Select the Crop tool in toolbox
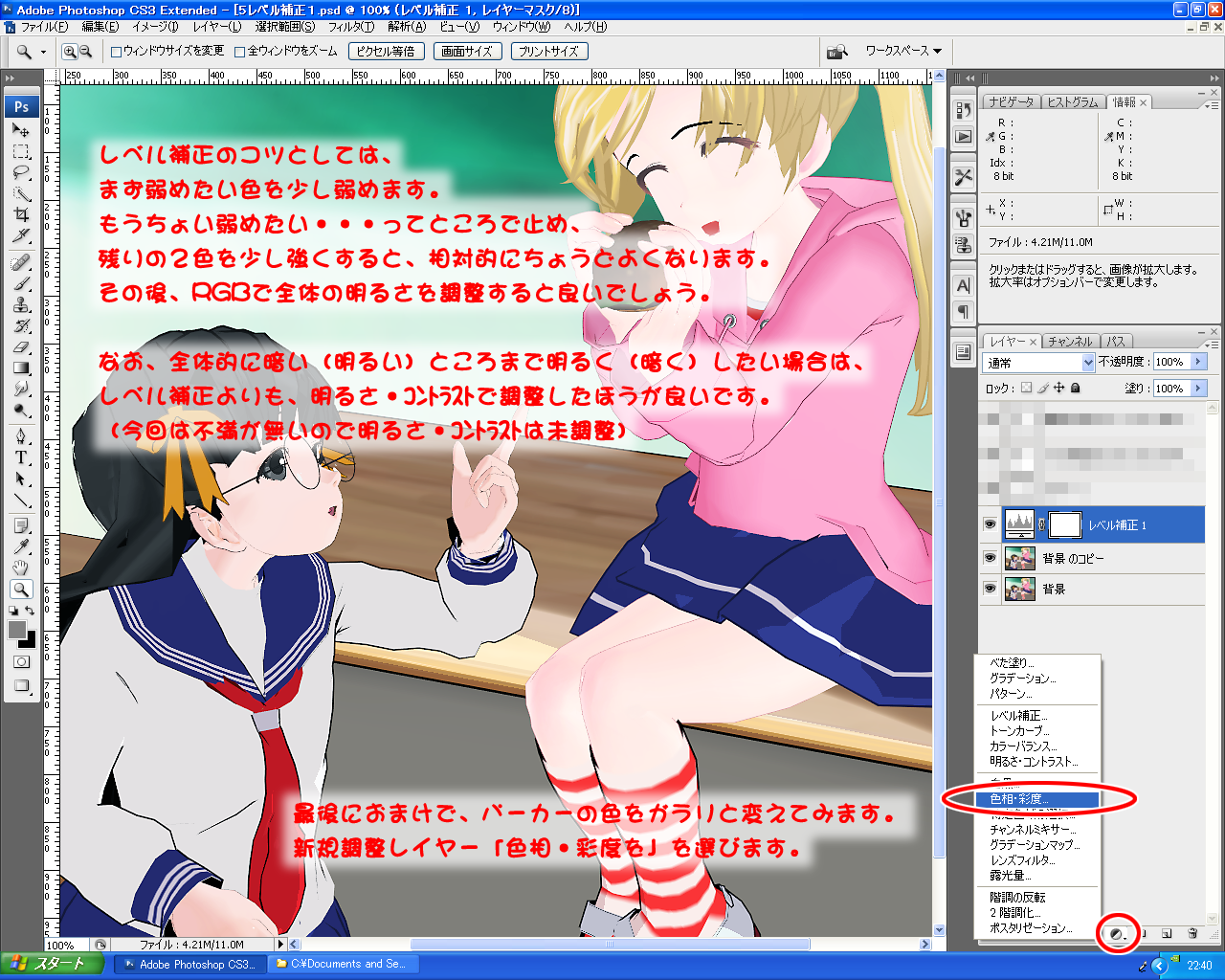Viewport: 1225px width, 980px height. 21,214
